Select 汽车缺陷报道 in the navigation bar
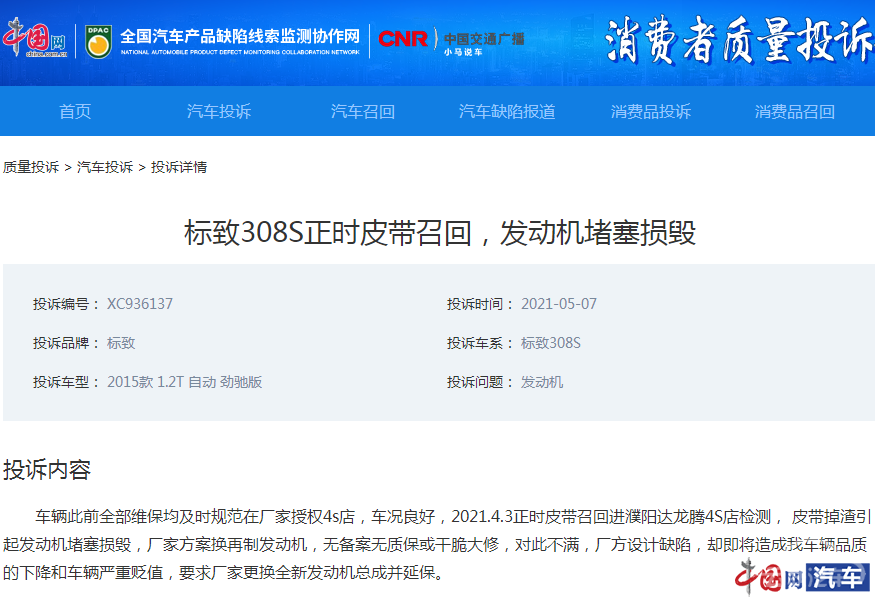 [507, 112]
